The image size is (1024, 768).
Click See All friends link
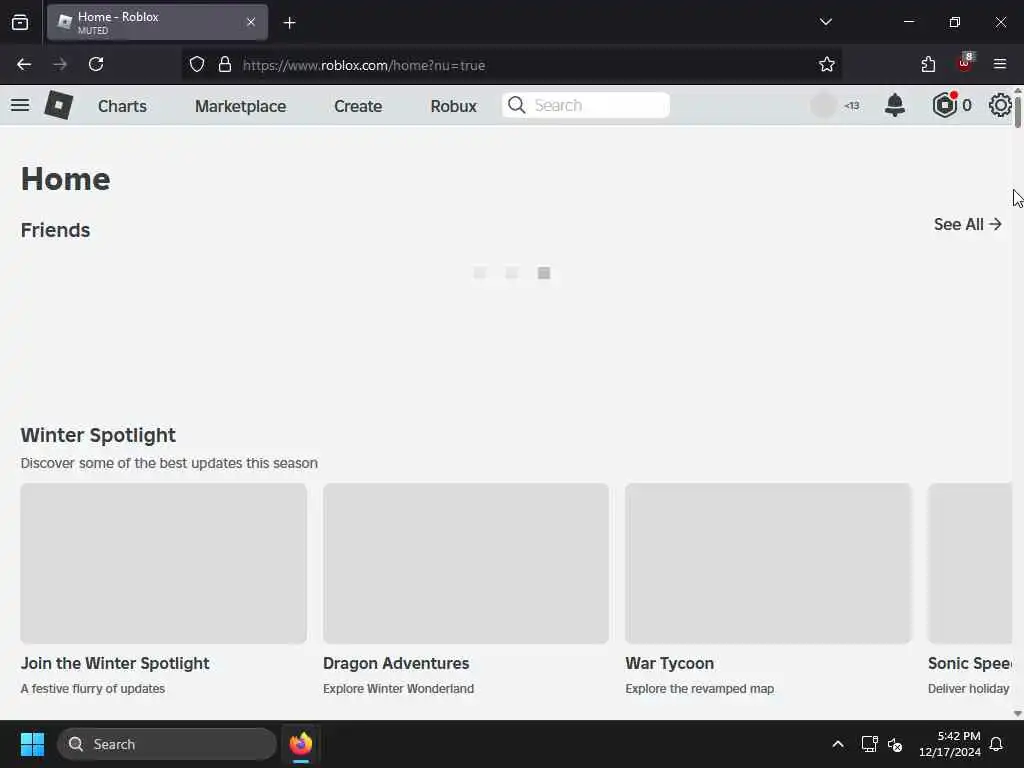click(967, 225)
